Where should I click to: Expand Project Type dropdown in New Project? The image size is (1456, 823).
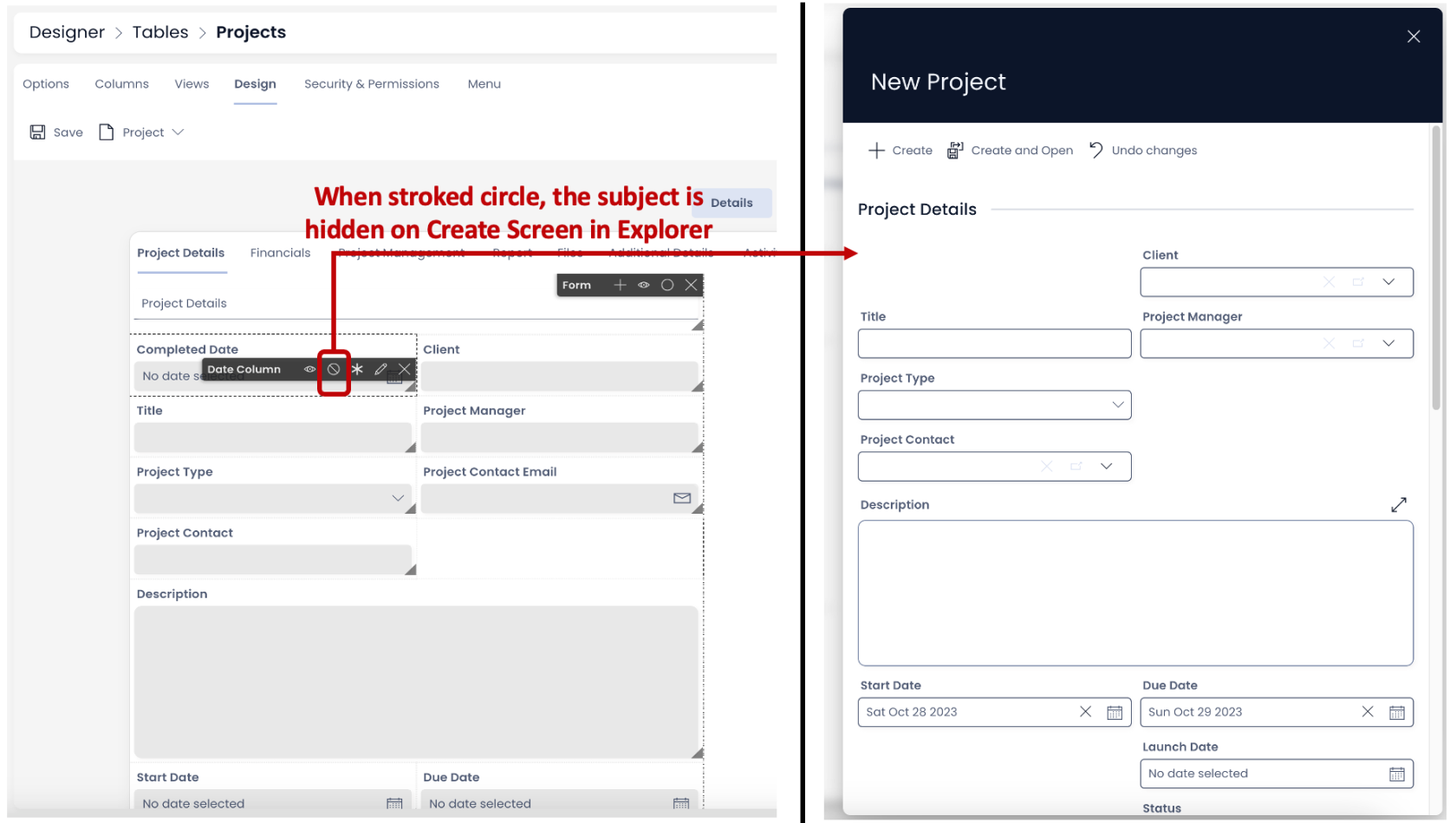(1118, 405)
